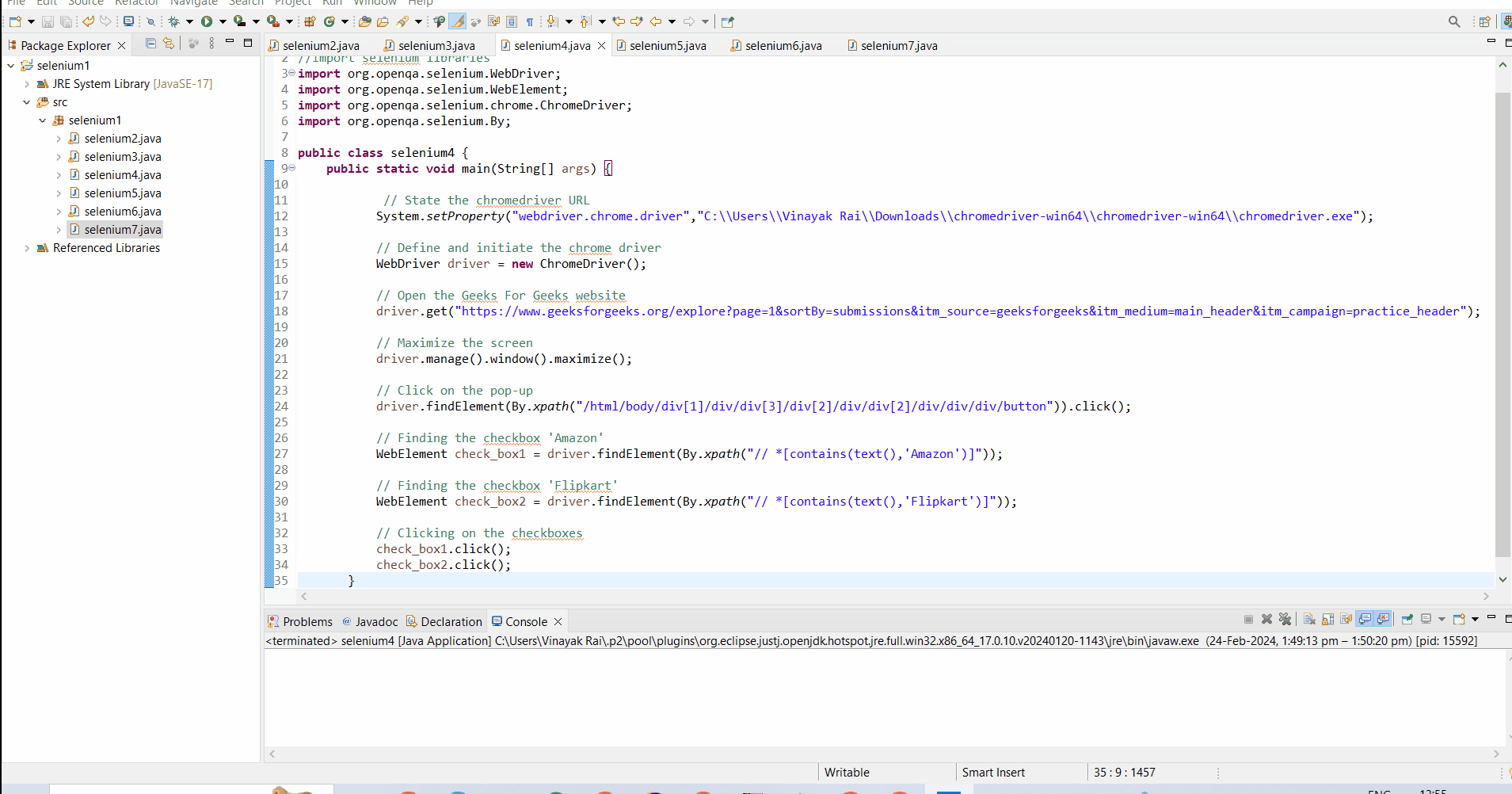
Task: Collapse the main method fold marker
Action: coord(292,168)
